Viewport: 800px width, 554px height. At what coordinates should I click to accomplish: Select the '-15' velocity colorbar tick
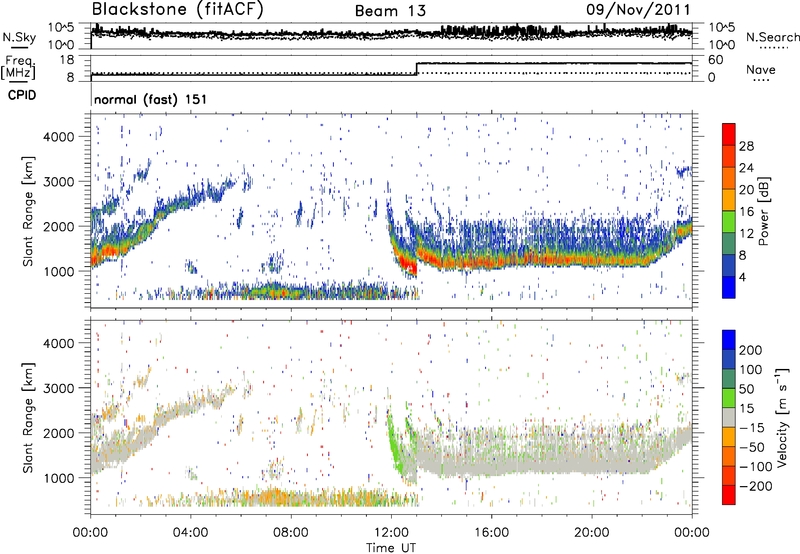752,428
